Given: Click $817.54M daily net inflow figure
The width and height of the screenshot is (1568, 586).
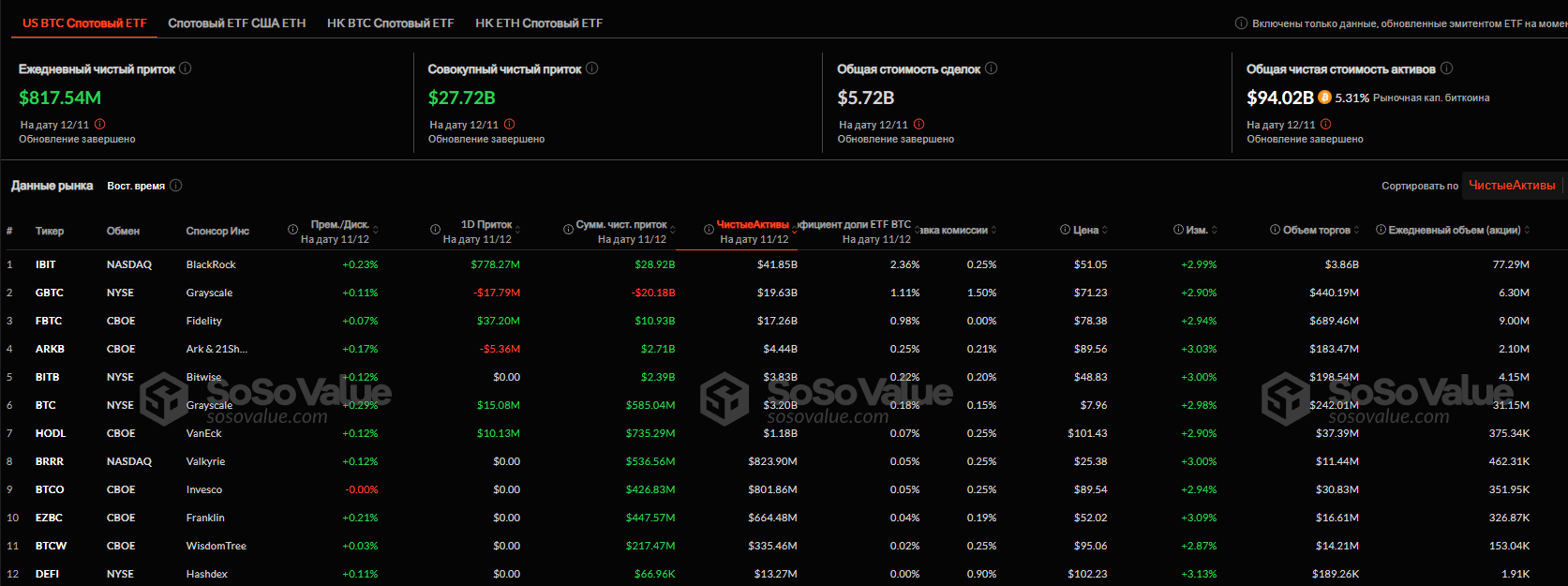Looking at the screenshot, I should [x=60, y=98].
